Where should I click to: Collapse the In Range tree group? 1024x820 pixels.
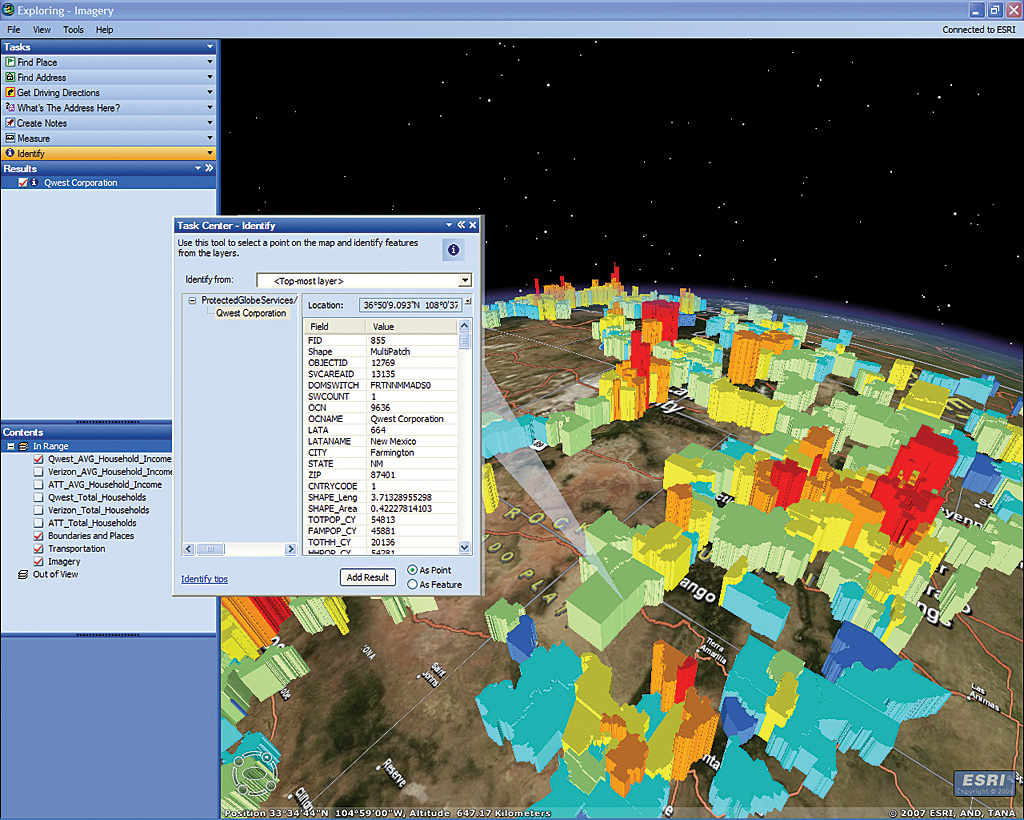(10, 446)
